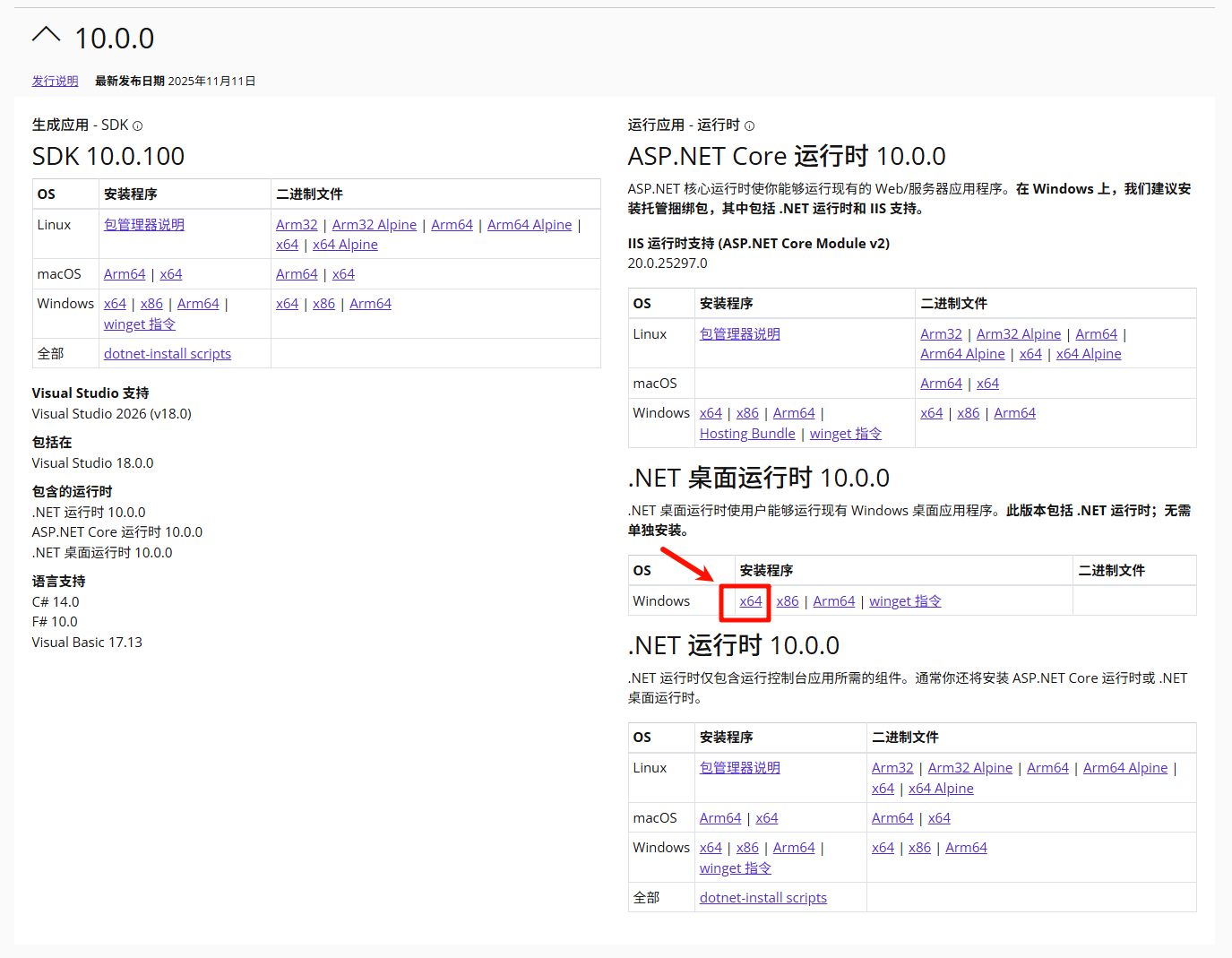1232x958 pixels.
Task: Download .NET 桌面运行时 Arm64 installer
Action: click(833, 601)
